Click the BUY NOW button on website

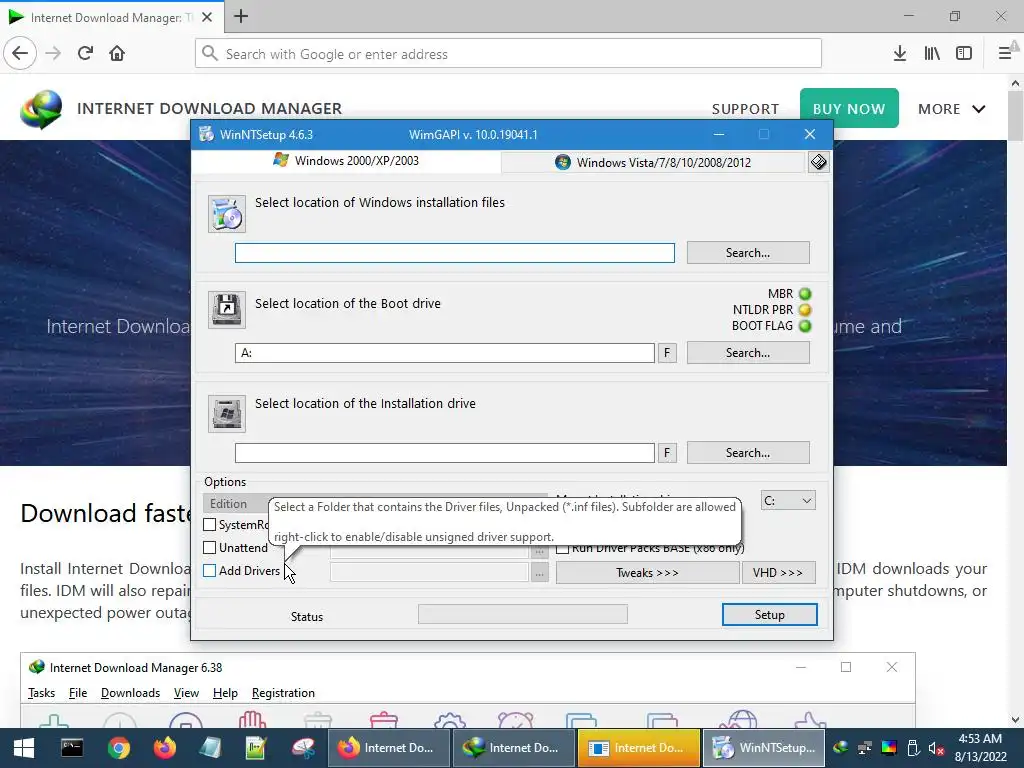tap(849, 108)
